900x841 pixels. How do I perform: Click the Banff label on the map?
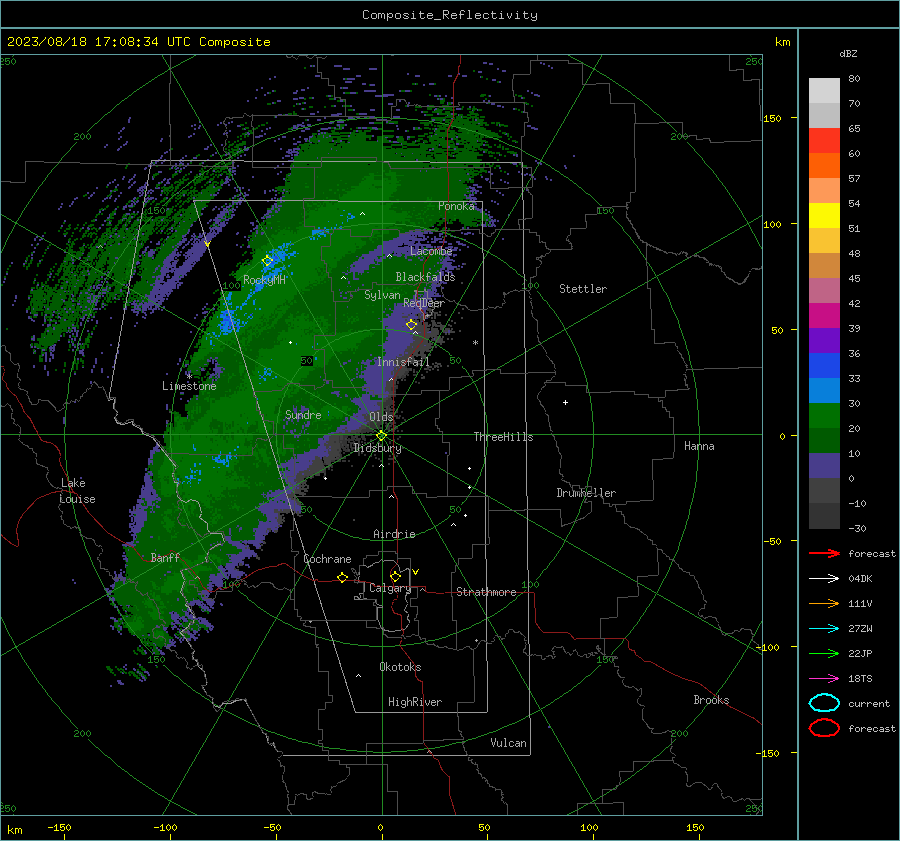(x=165, y=557)
